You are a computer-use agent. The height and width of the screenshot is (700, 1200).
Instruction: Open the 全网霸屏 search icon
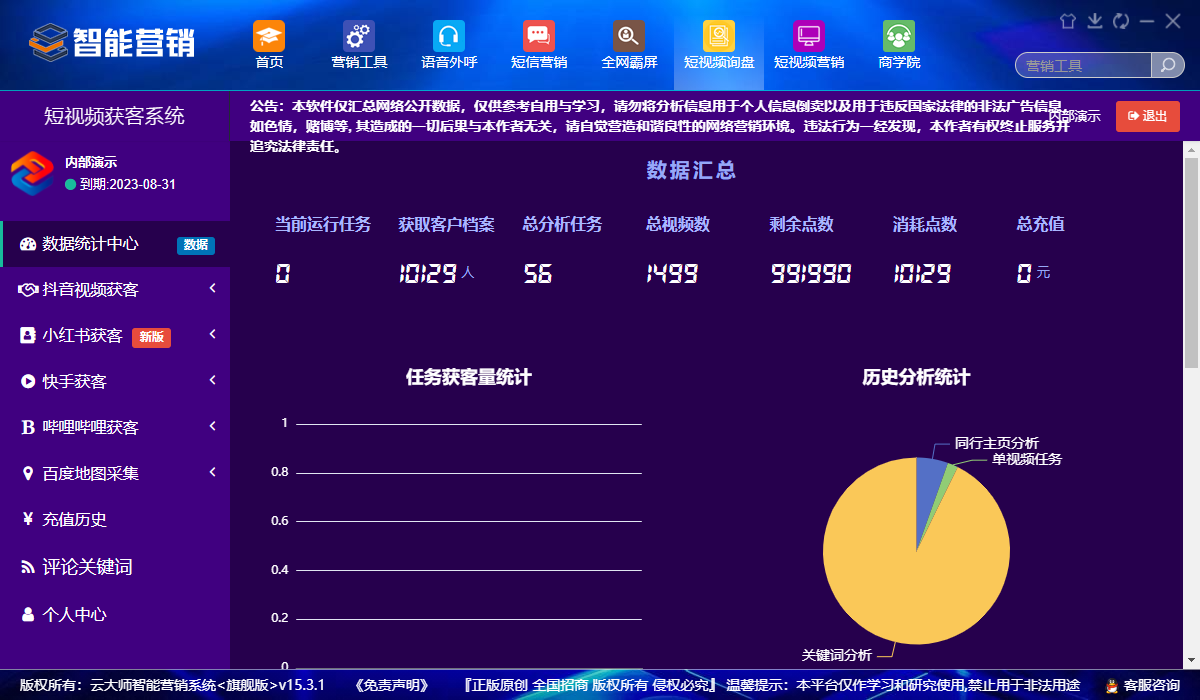click(x=629, y=36)
